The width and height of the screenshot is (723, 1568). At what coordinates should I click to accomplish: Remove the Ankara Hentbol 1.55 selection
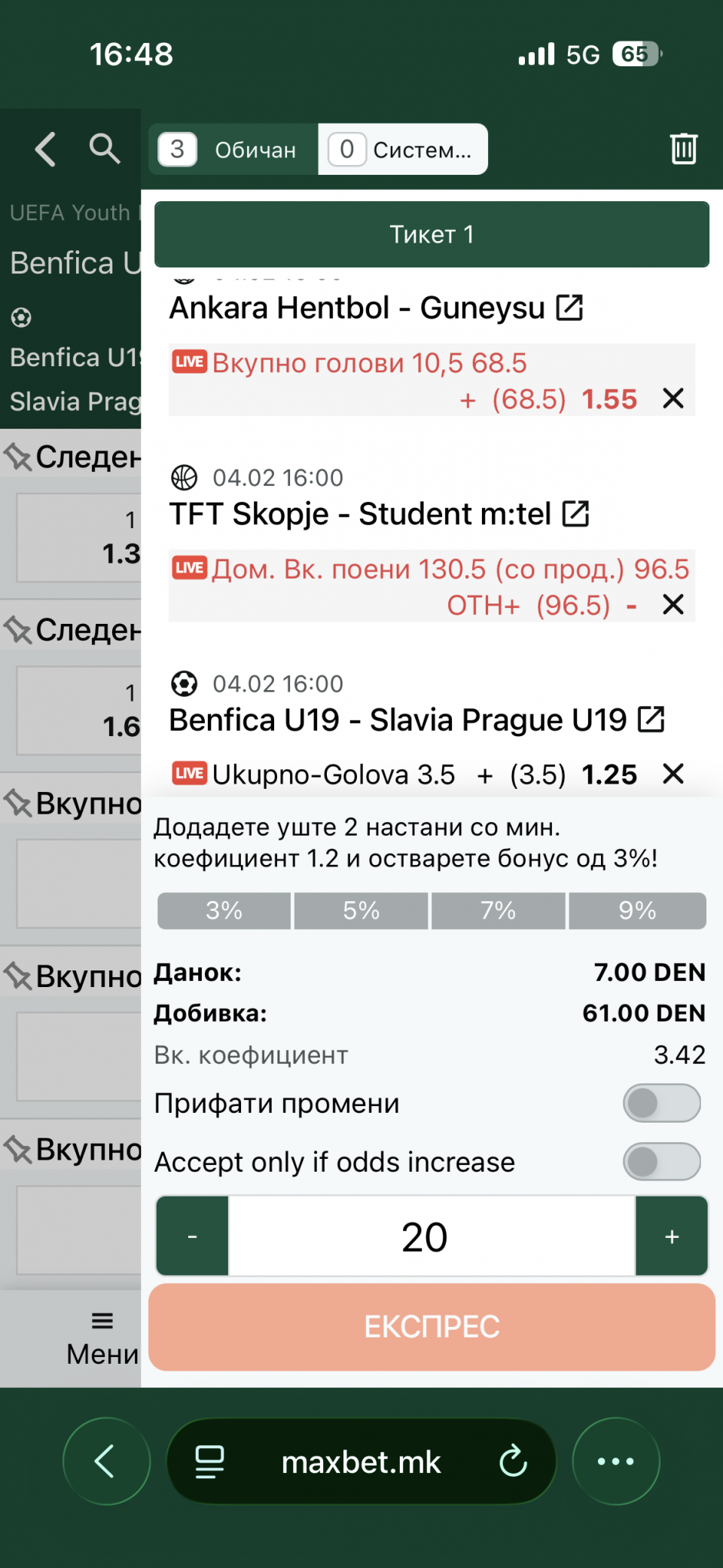673,399
